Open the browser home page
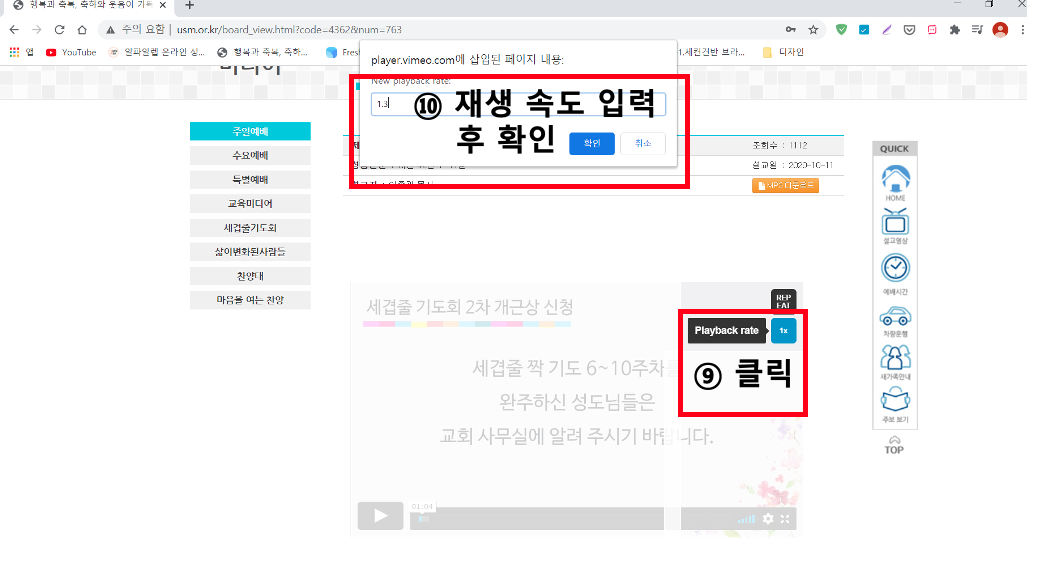Image resolution: width=1038 pixels, height=582 pixels. click(82, 30)
